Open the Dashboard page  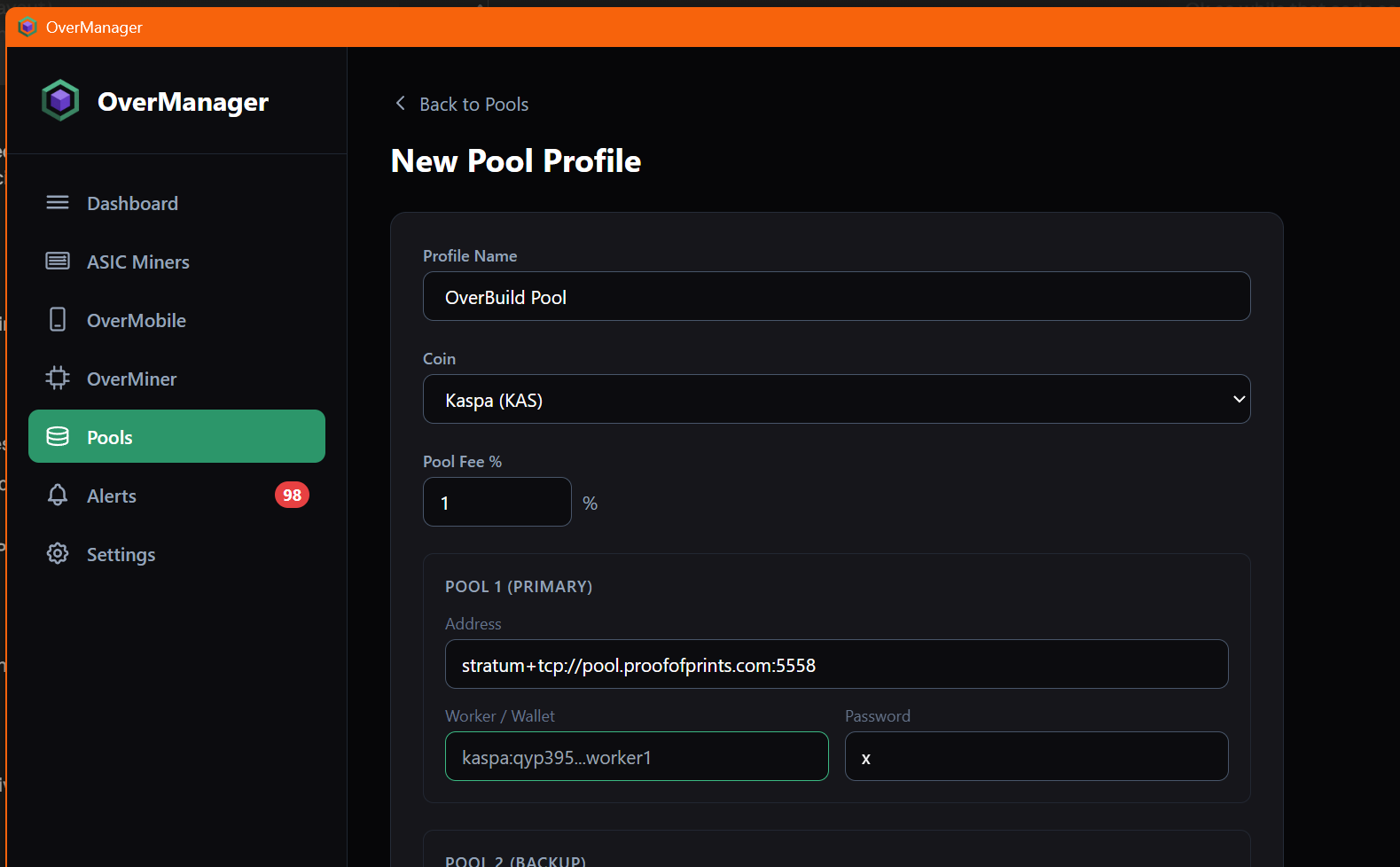pos(176,203)
